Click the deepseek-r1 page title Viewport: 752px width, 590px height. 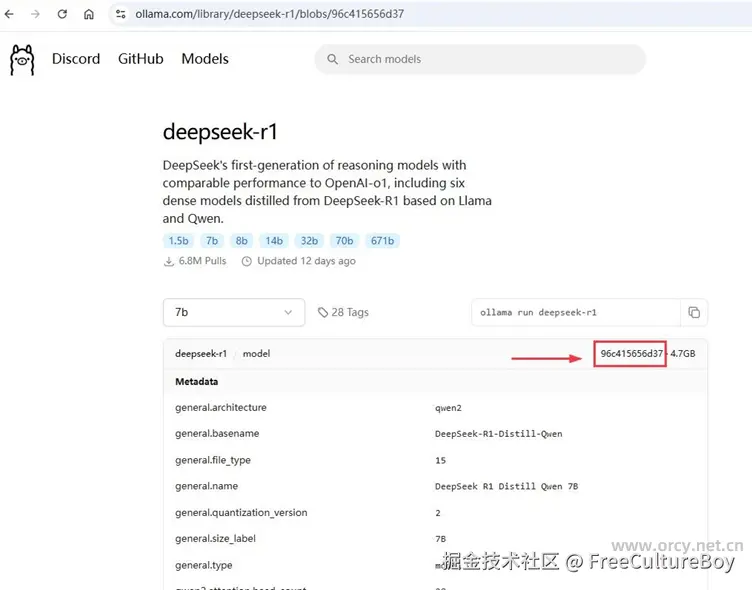[220, 131]
